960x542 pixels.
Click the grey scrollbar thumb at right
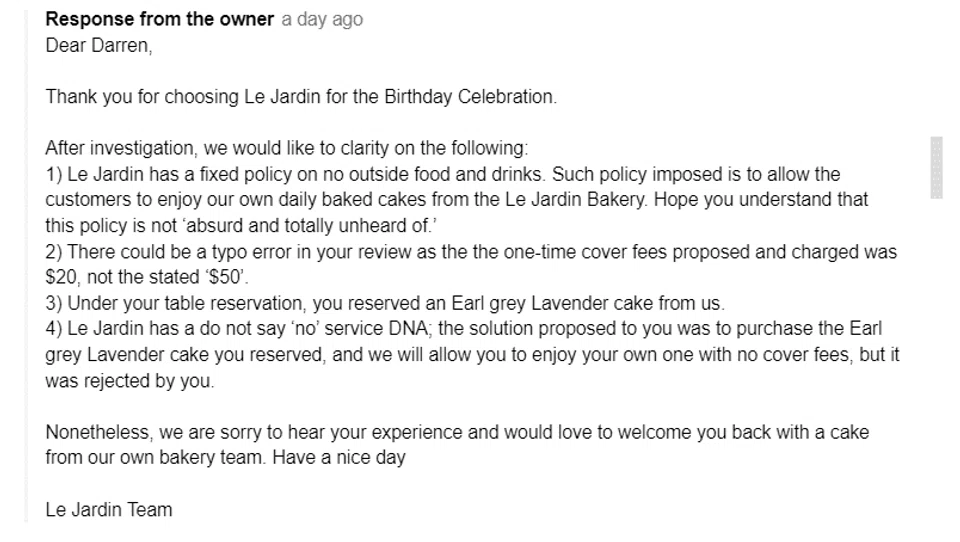coord(936,167)
